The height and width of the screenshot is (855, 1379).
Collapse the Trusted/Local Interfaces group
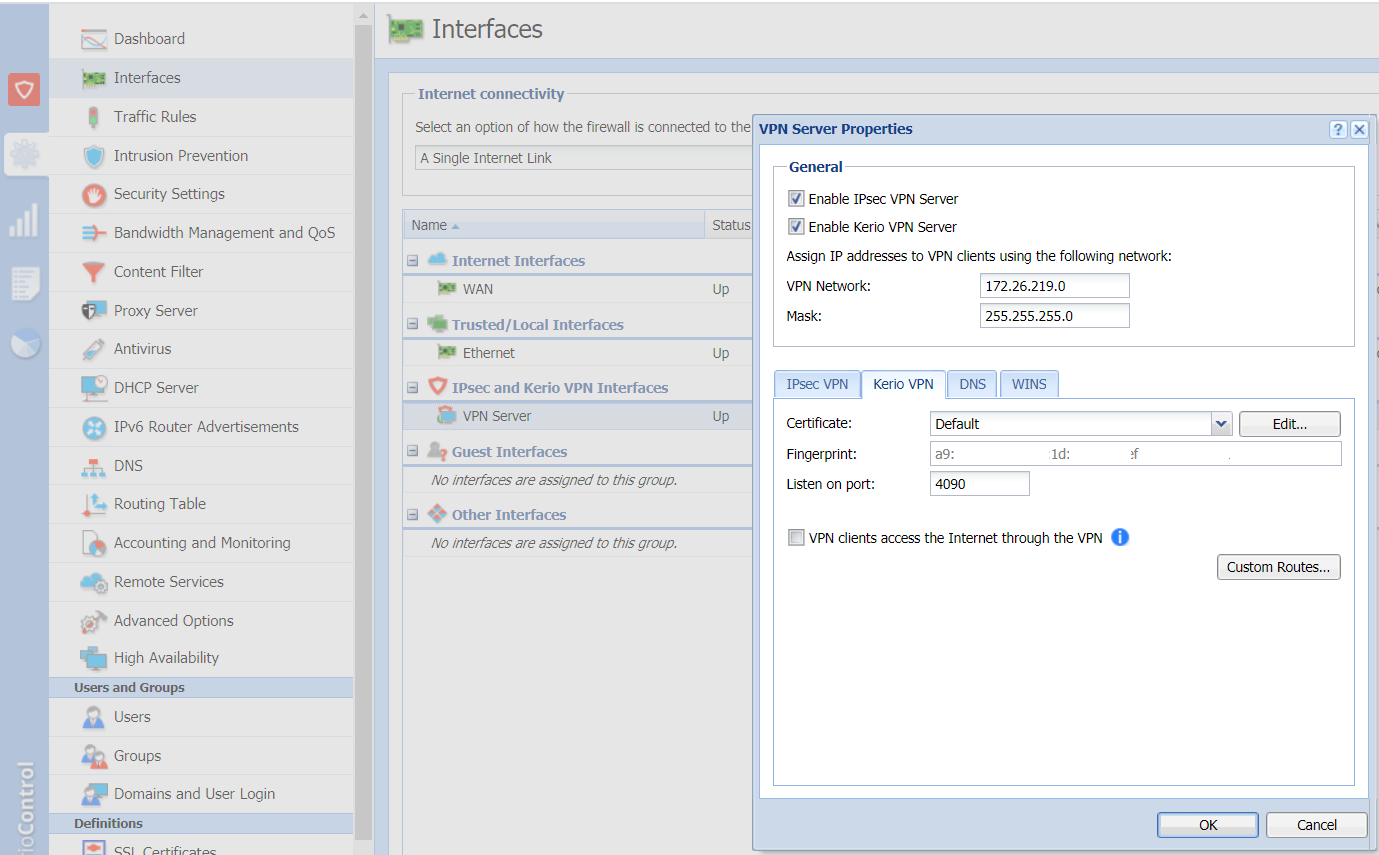(x=412, y=325)
